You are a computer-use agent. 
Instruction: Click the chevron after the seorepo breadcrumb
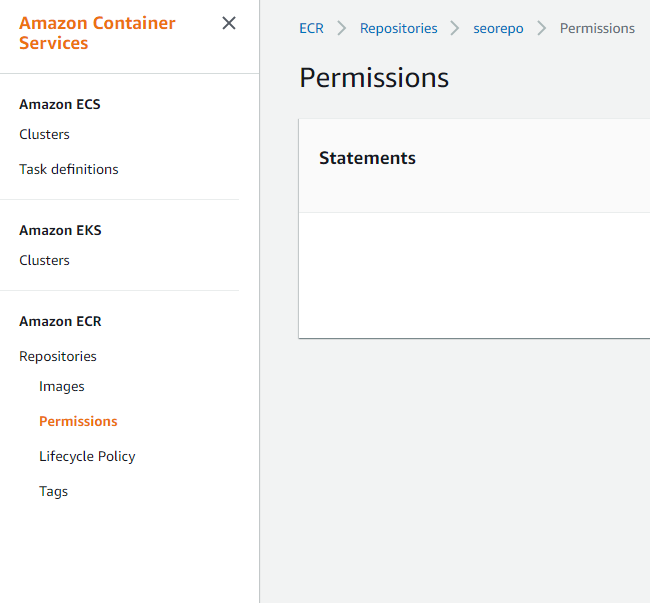[x=542, y=28]
